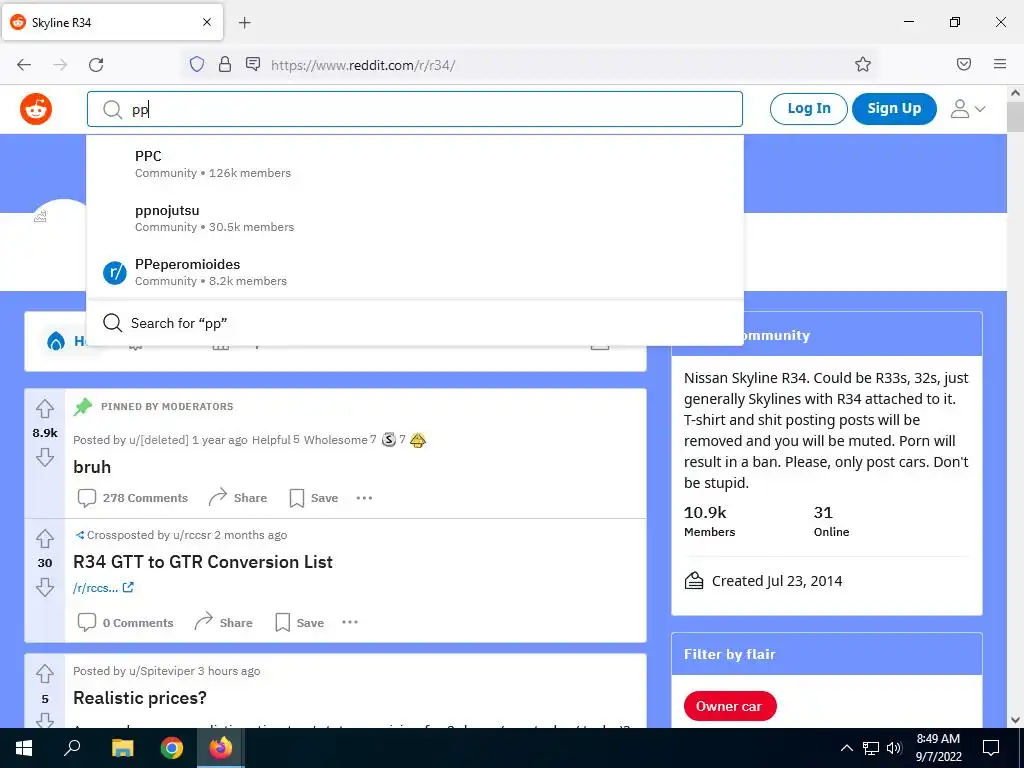Close the Skyline R34 tab
The height and width of the screenshot is (768, 1024).
click(x=206, y=22)
